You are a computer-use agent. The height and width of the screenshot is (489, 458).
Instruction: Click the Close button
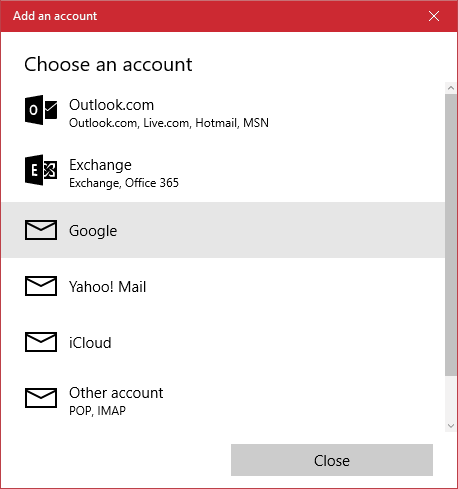point(332,460)
